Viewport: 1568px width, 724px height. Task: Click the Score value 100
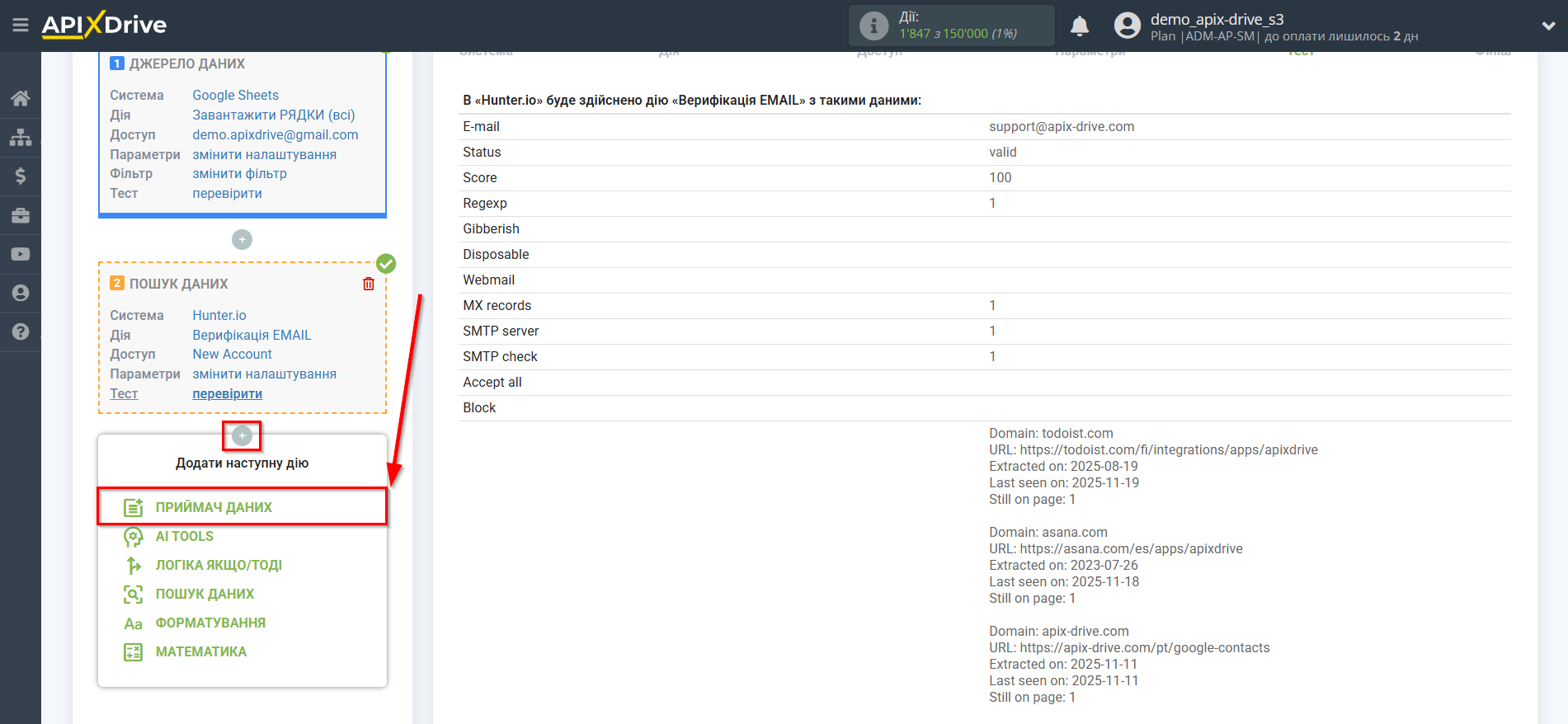pyautogui.click(x=1000, y=177)
